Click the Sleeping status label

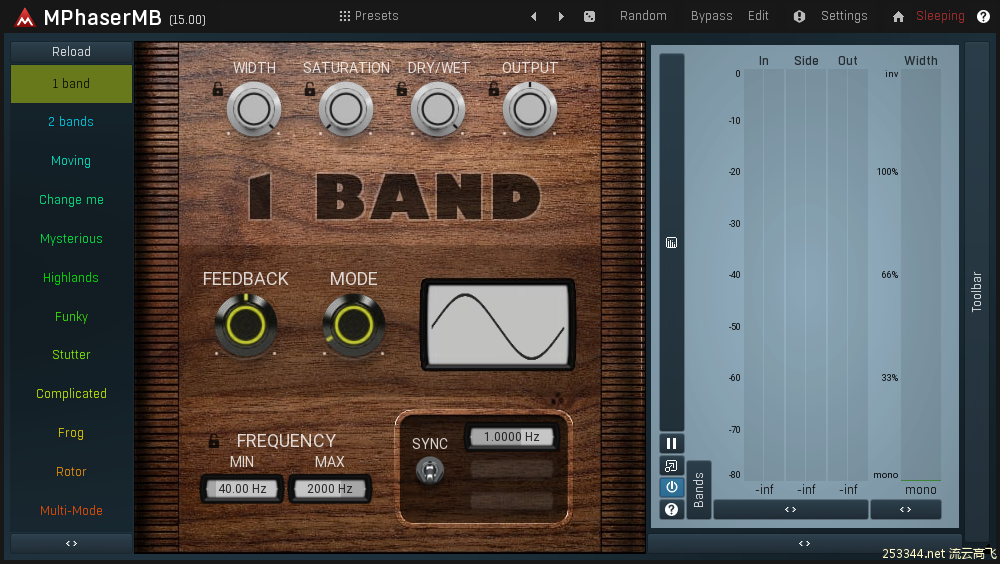(940, 16)
